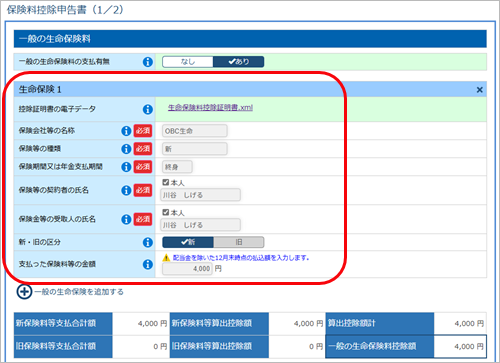Screen dimensions: 500x363
Task: Toggle 本人 checkbox for 受取人の氏名
Action: (x=166, y=212)
